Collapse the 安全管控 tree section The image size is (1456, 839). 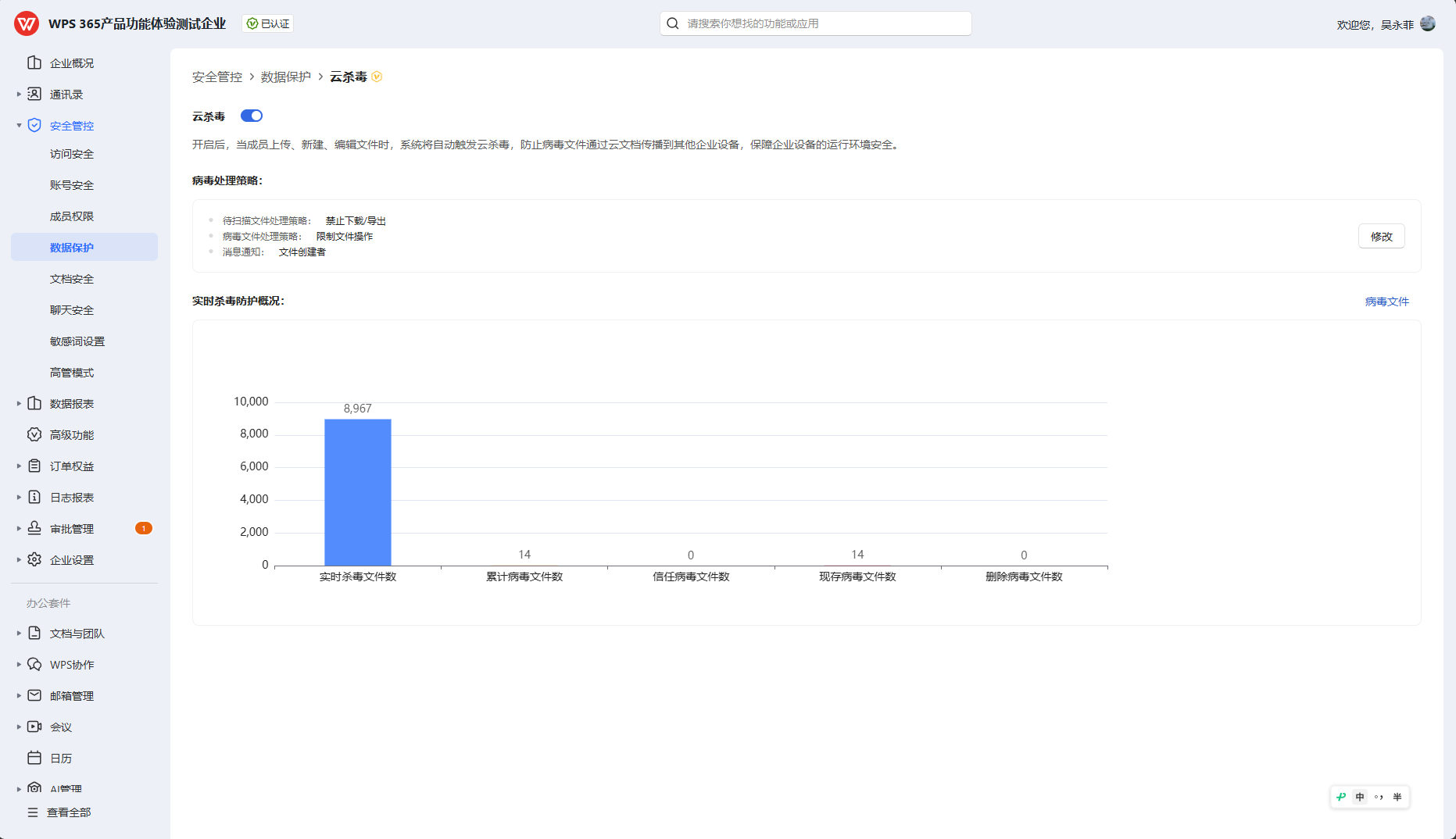[19, 125]
